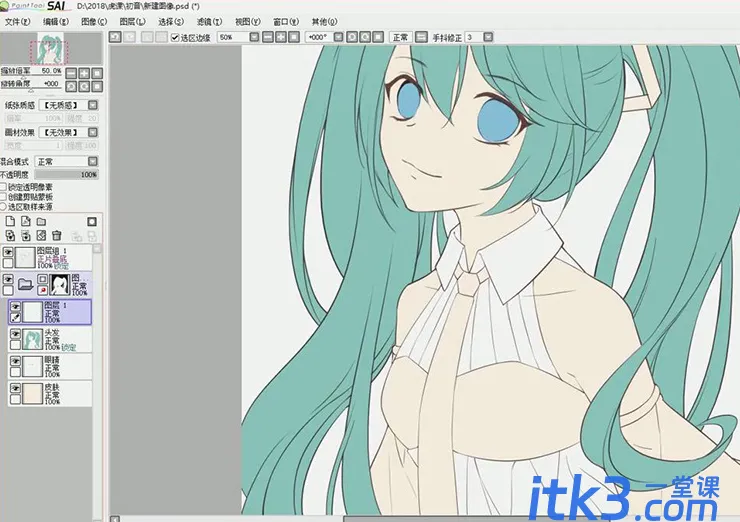Screen dimensions: 740x522
Task: Enable 创建剪贴蒙板 checkbox
Action: 3,197
